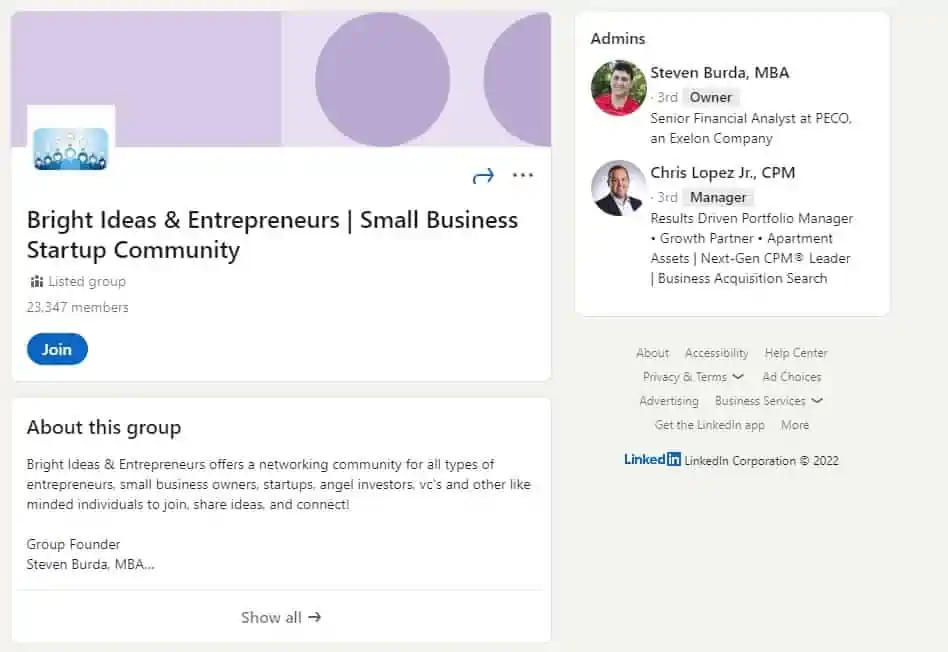Open the Ad Choices link
Screen dimensions: 948x652
click(x=791, y=377)
